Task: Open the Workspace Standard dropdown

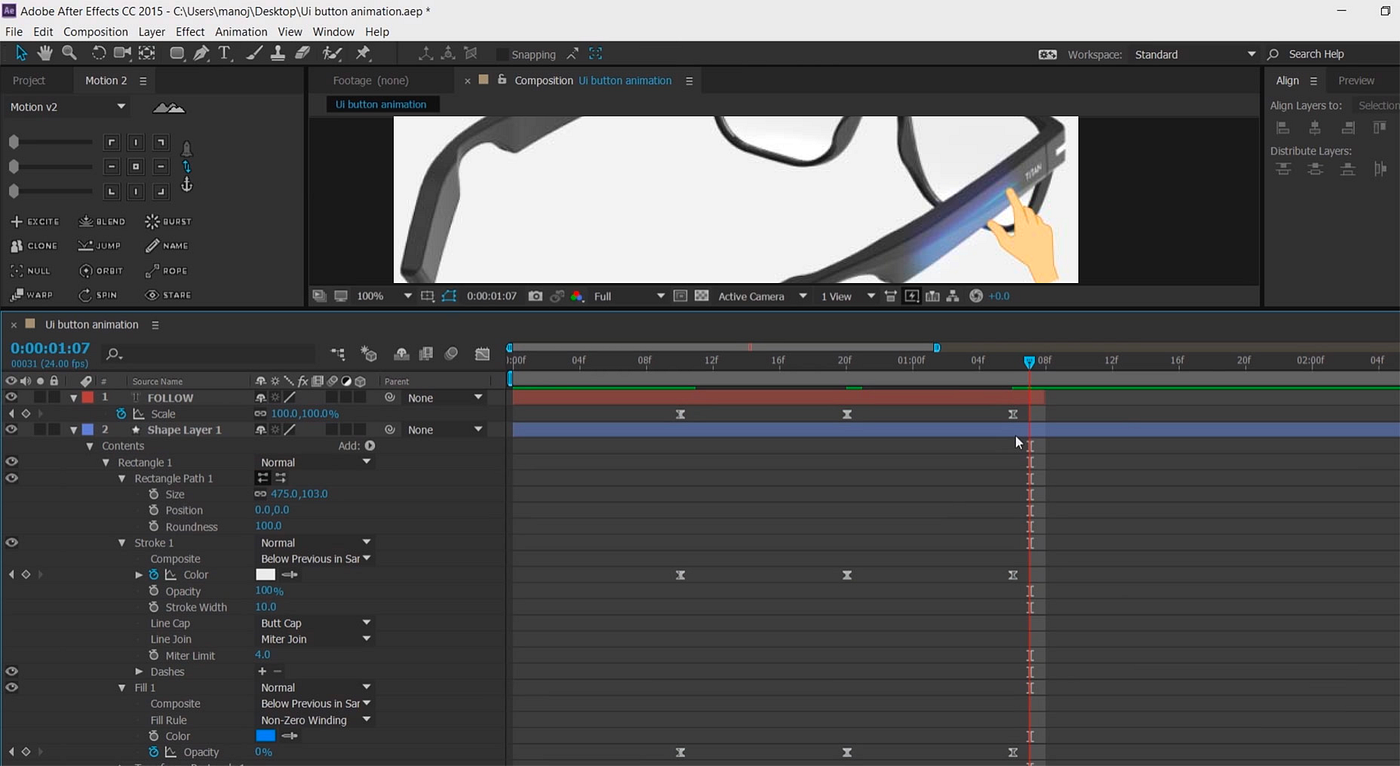Action: 1194,54
